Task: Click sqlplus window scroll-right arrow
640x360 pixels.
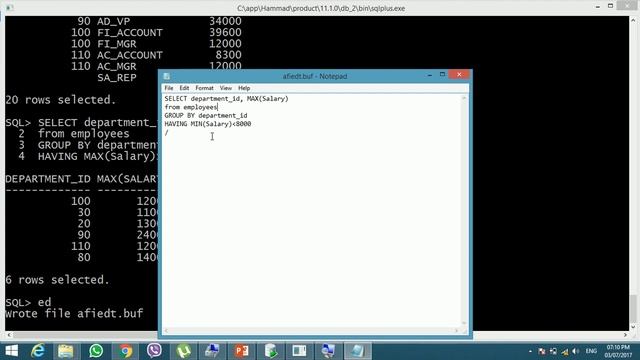Action: point(625,335)
